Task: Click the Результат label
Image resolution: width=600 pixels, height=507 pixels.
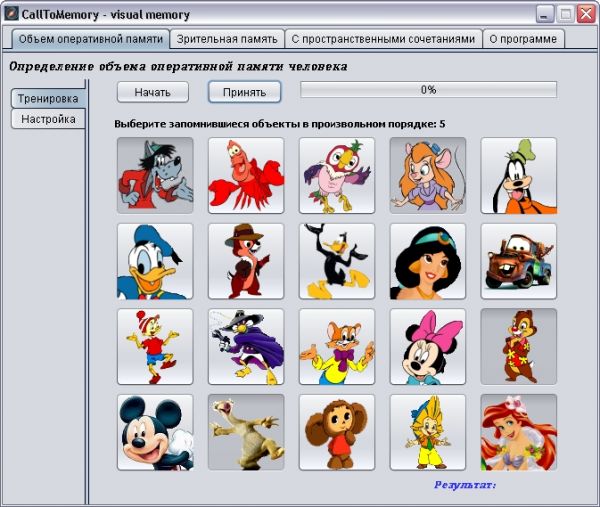Action: (465, 485)
